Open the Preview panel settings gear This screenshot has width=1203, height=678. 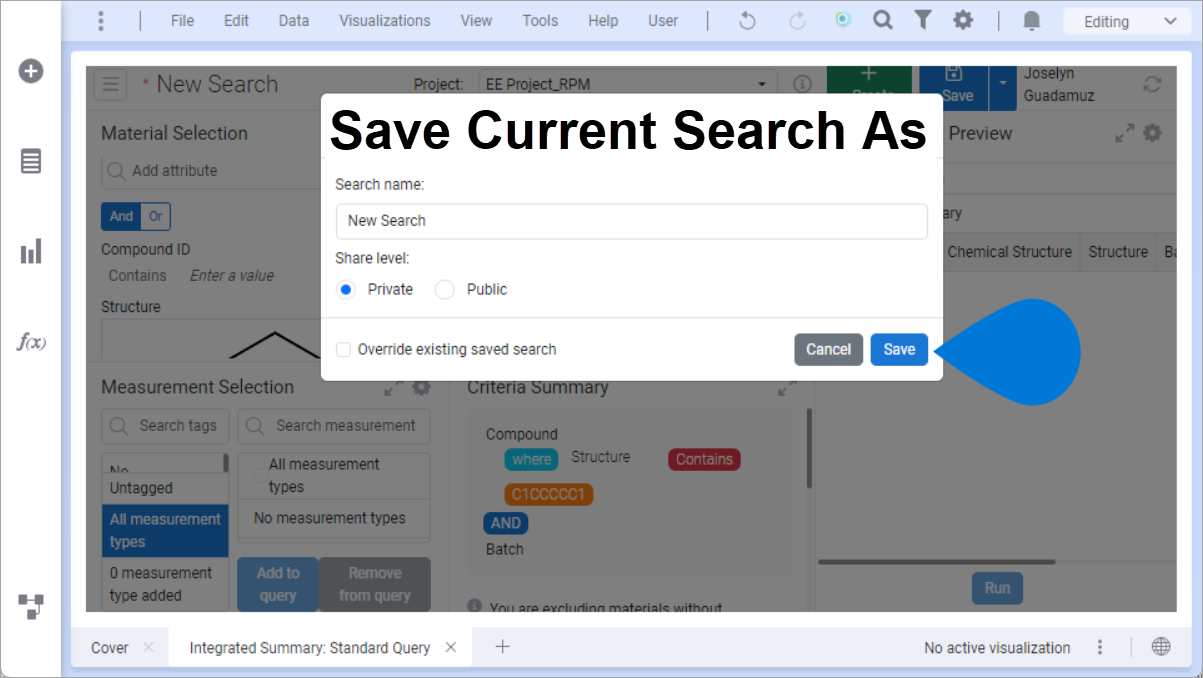[1152, 132]
